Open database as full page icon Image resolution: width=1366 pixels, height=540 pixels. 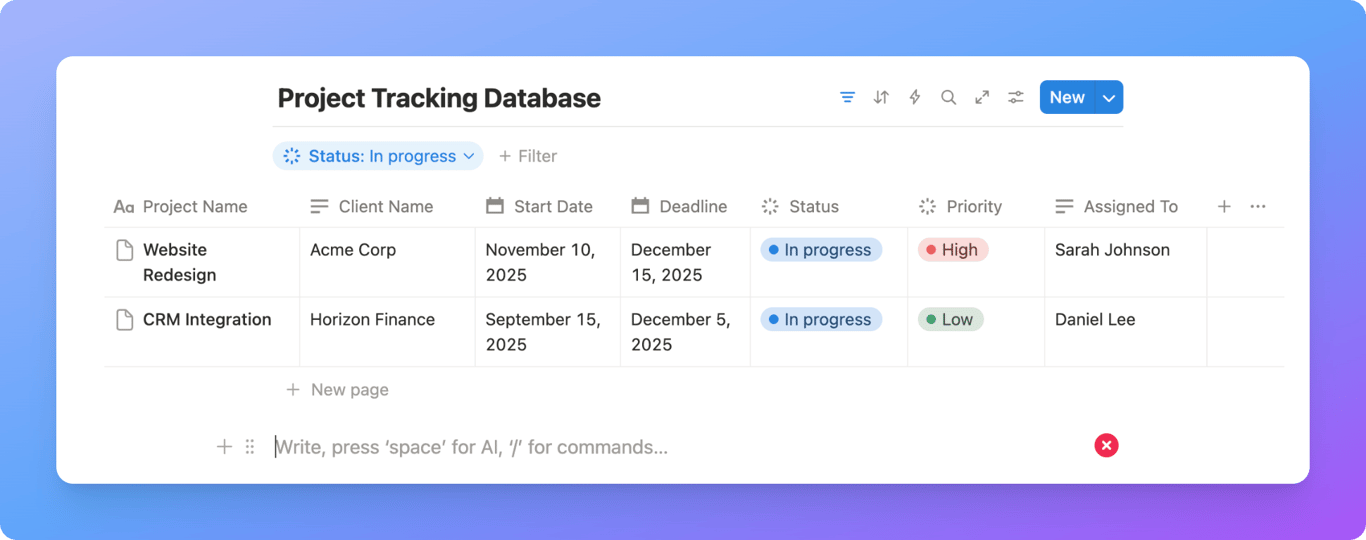point(982,97)
